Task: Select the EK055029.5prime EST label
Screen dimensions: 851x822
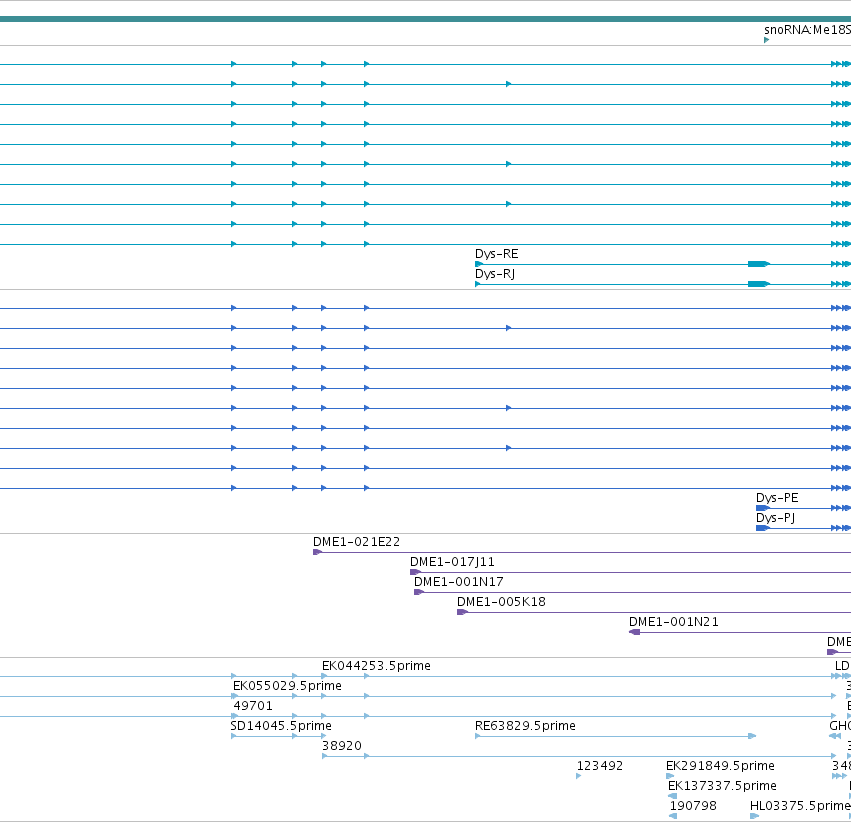Action: (287, 686)
